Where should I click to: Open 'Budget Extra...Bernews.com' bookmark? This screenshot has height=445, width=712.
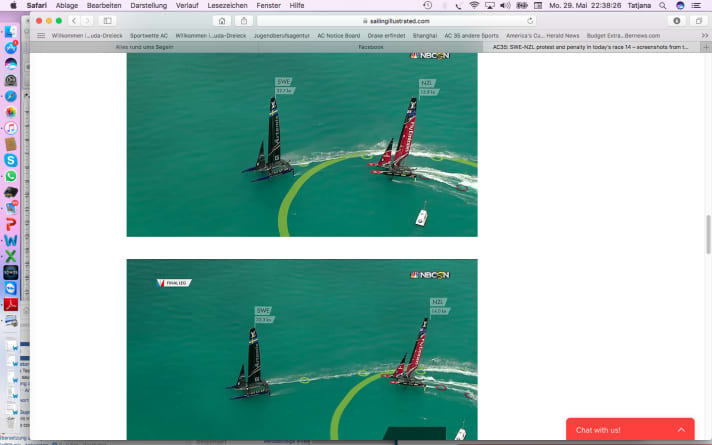pos(623,35)
